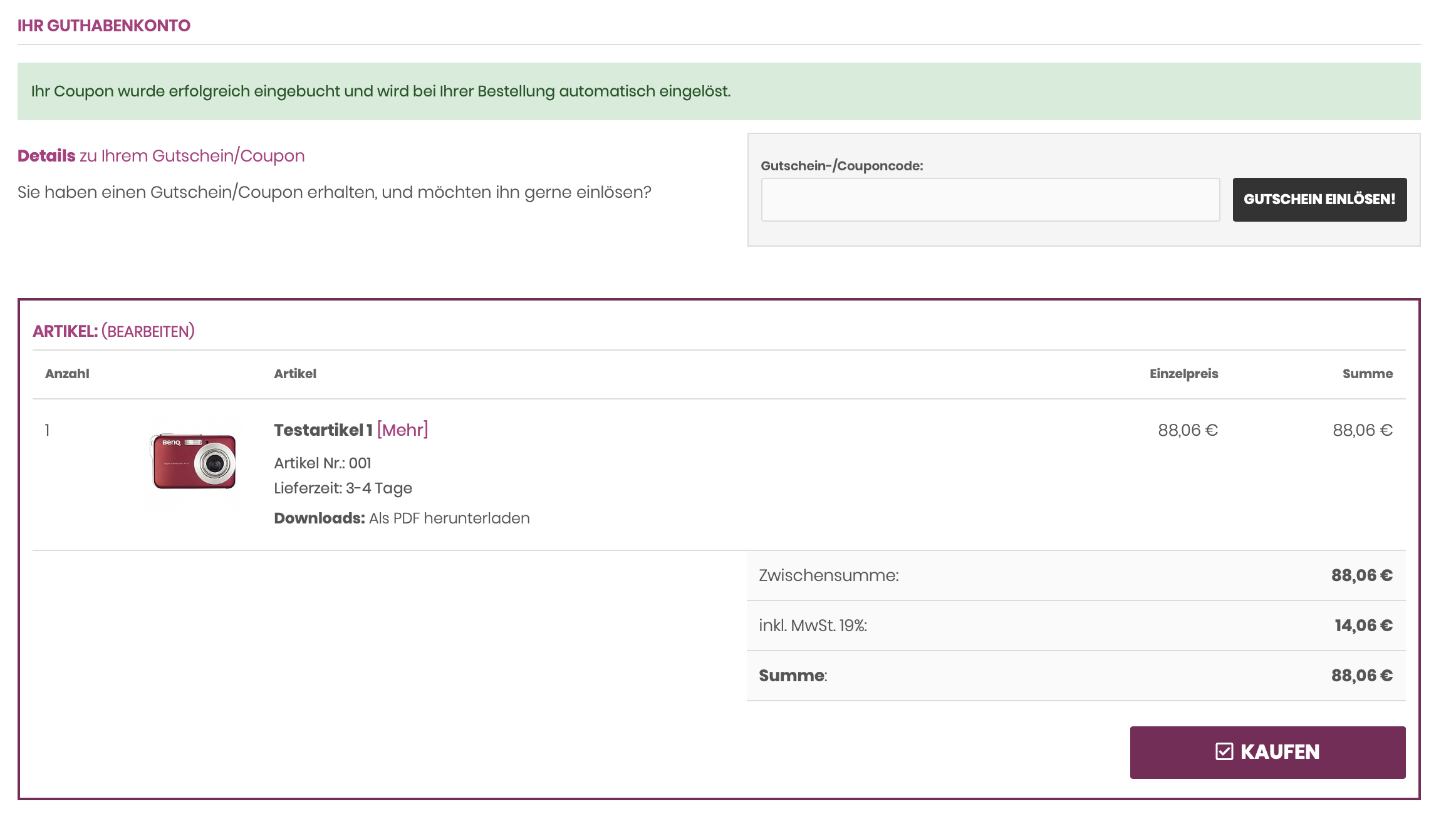
Task: Download via Als PDF herunterladen link
Action: pyautogui.click(x=449, y=518)
